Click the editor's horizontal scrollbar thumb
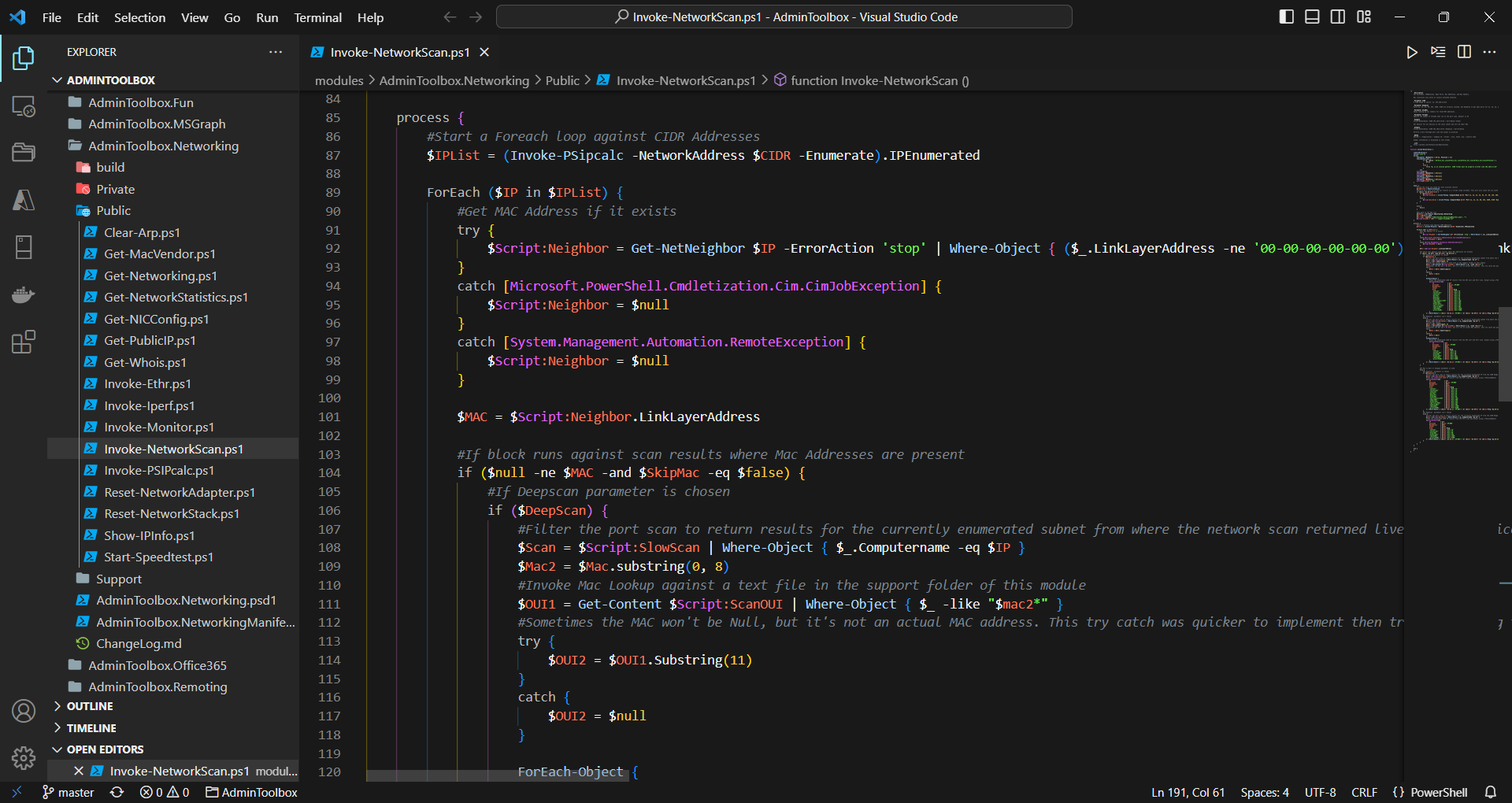 tap(497, 775)
